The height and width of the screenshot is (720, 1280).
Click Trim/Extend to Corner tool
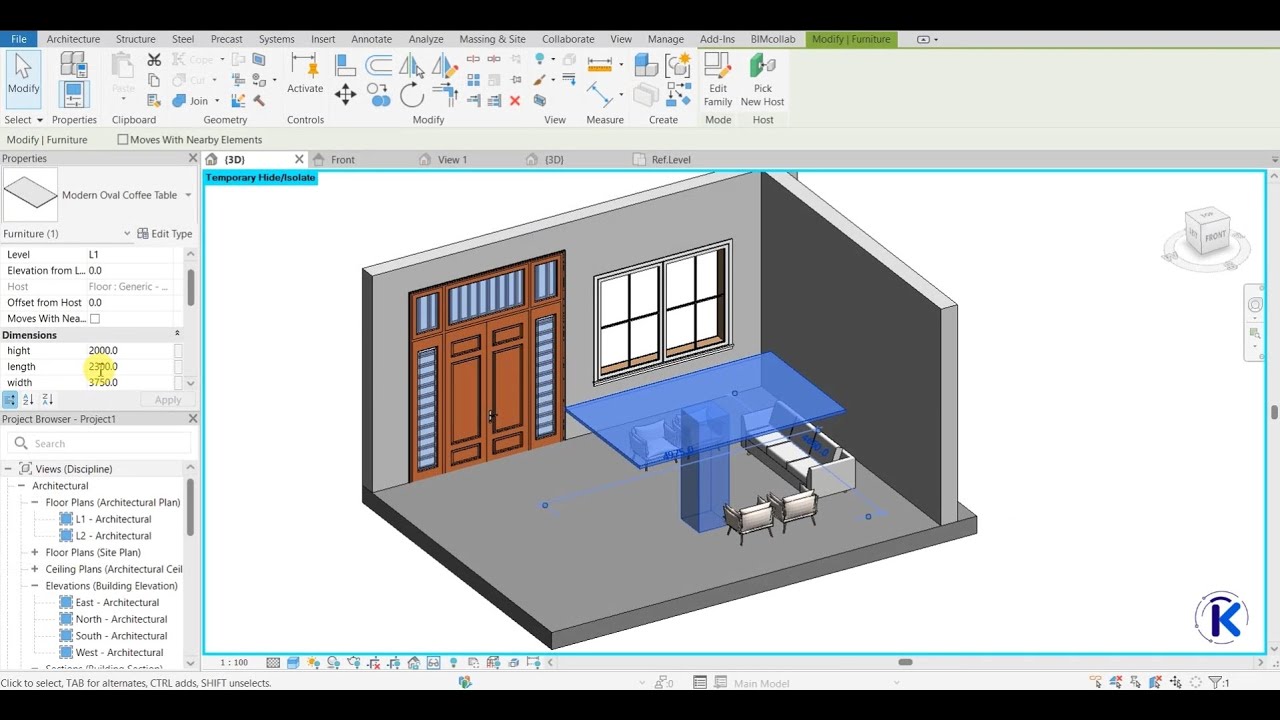coord(446,94)
